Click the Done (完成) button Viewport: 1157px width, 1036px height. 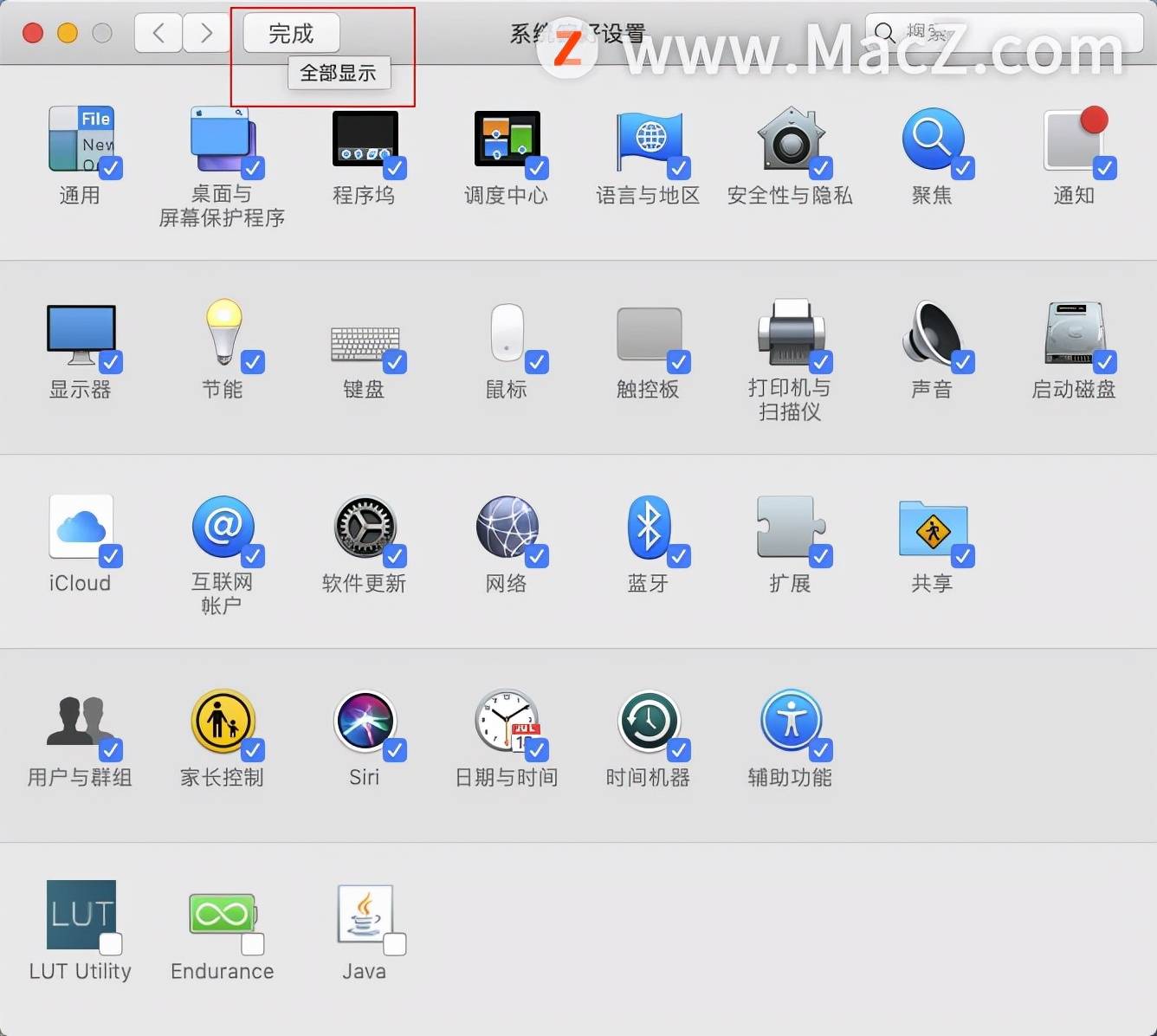tap(291, 33)
